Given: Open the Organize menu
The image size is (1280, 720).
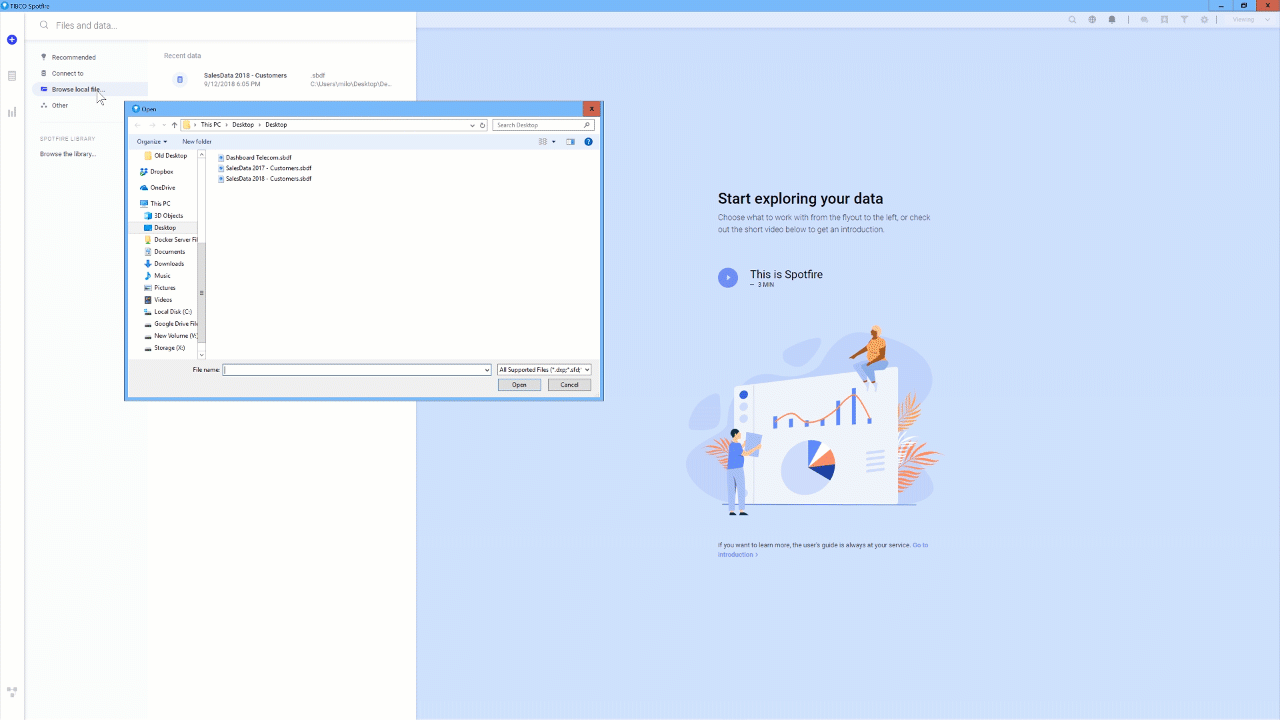Looking at the screenshot, I should [x=152, y=142].
